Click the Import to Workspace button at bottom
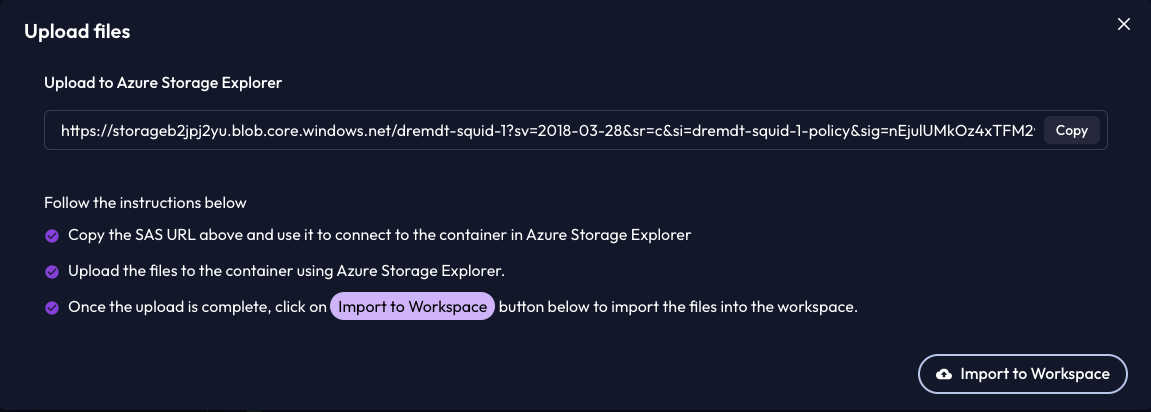Screen dimensions: 1151x412 pos(1023,374)
